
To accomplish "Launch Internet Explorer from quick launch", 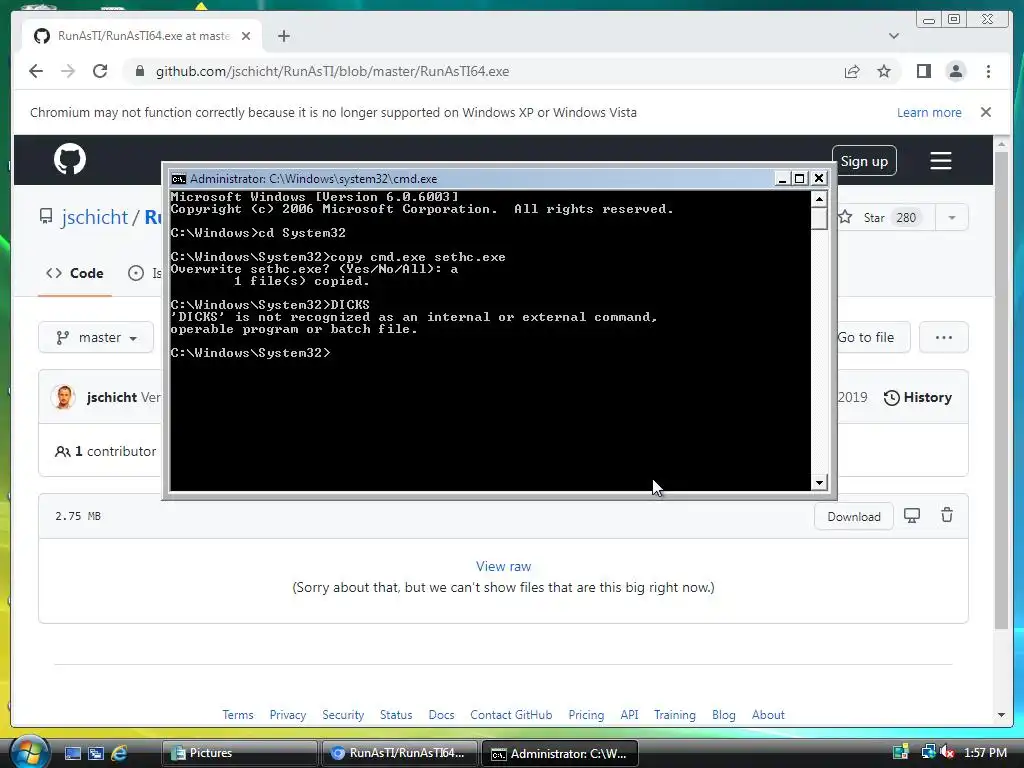I will click(119, 753).
